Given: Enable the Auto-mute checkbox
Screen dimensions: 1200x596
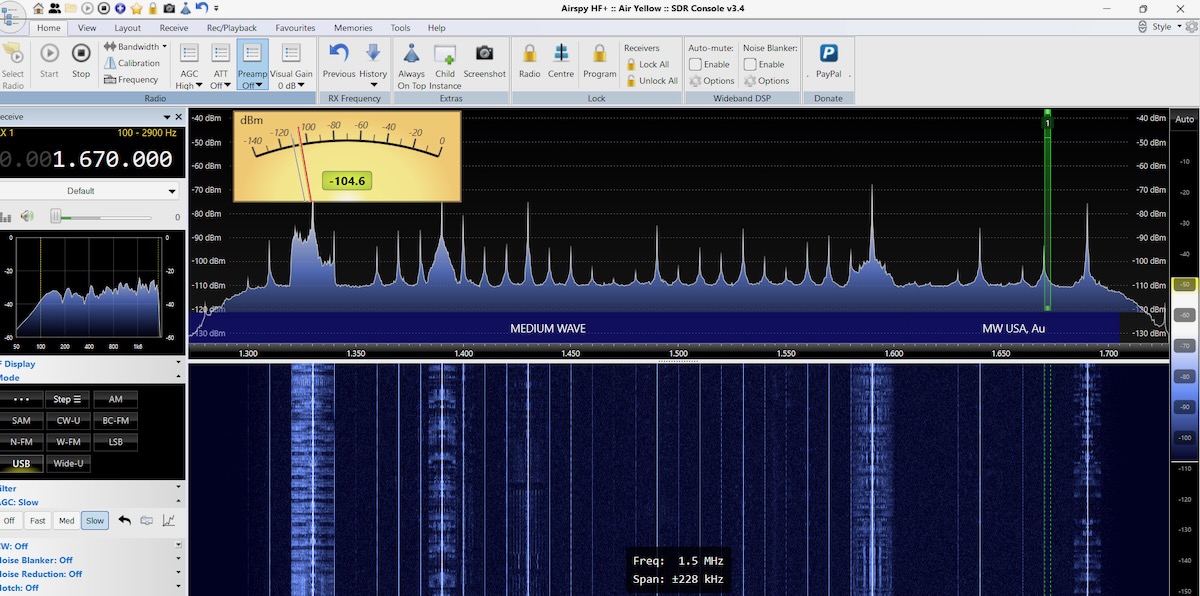Looking at the screenshot, I should [696, 64].
